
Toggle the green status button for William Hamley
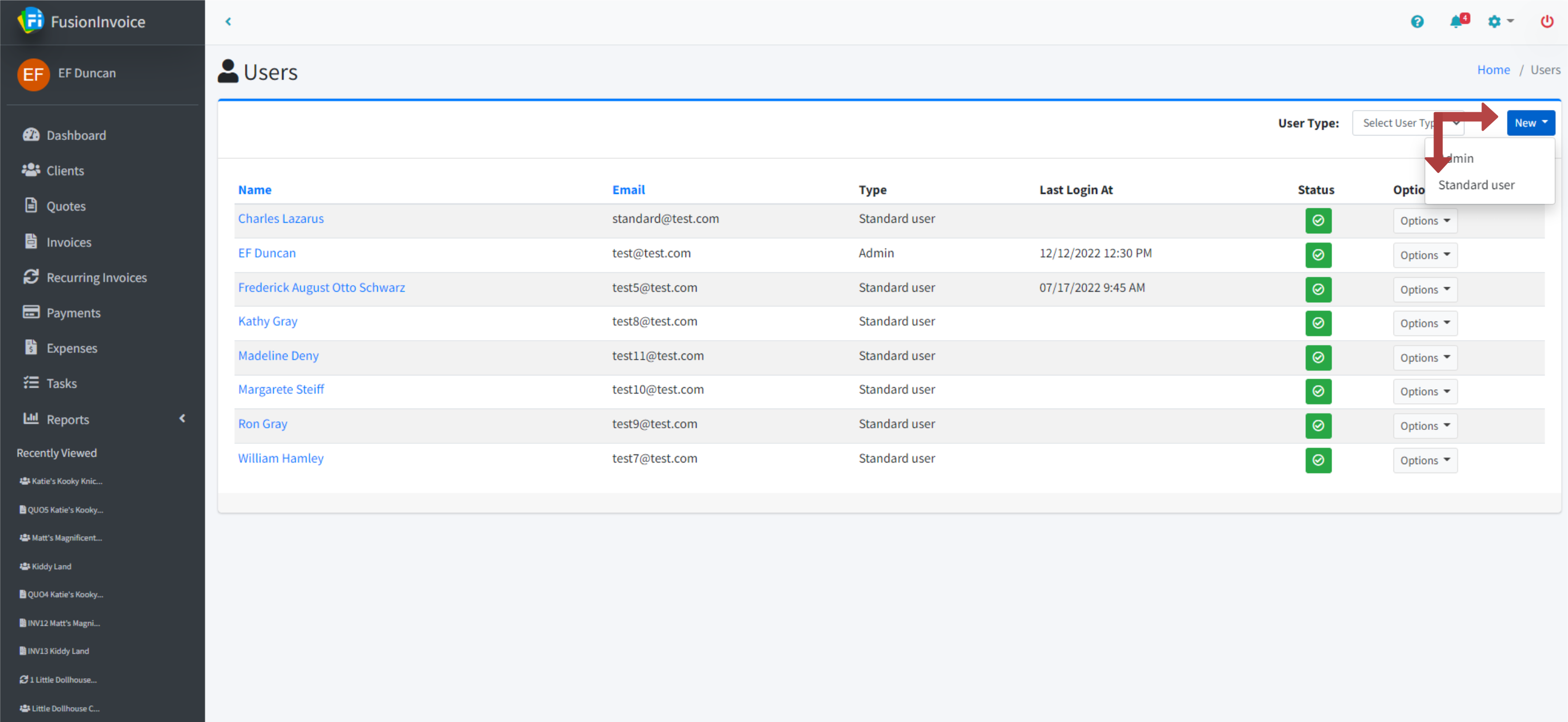1318,461
